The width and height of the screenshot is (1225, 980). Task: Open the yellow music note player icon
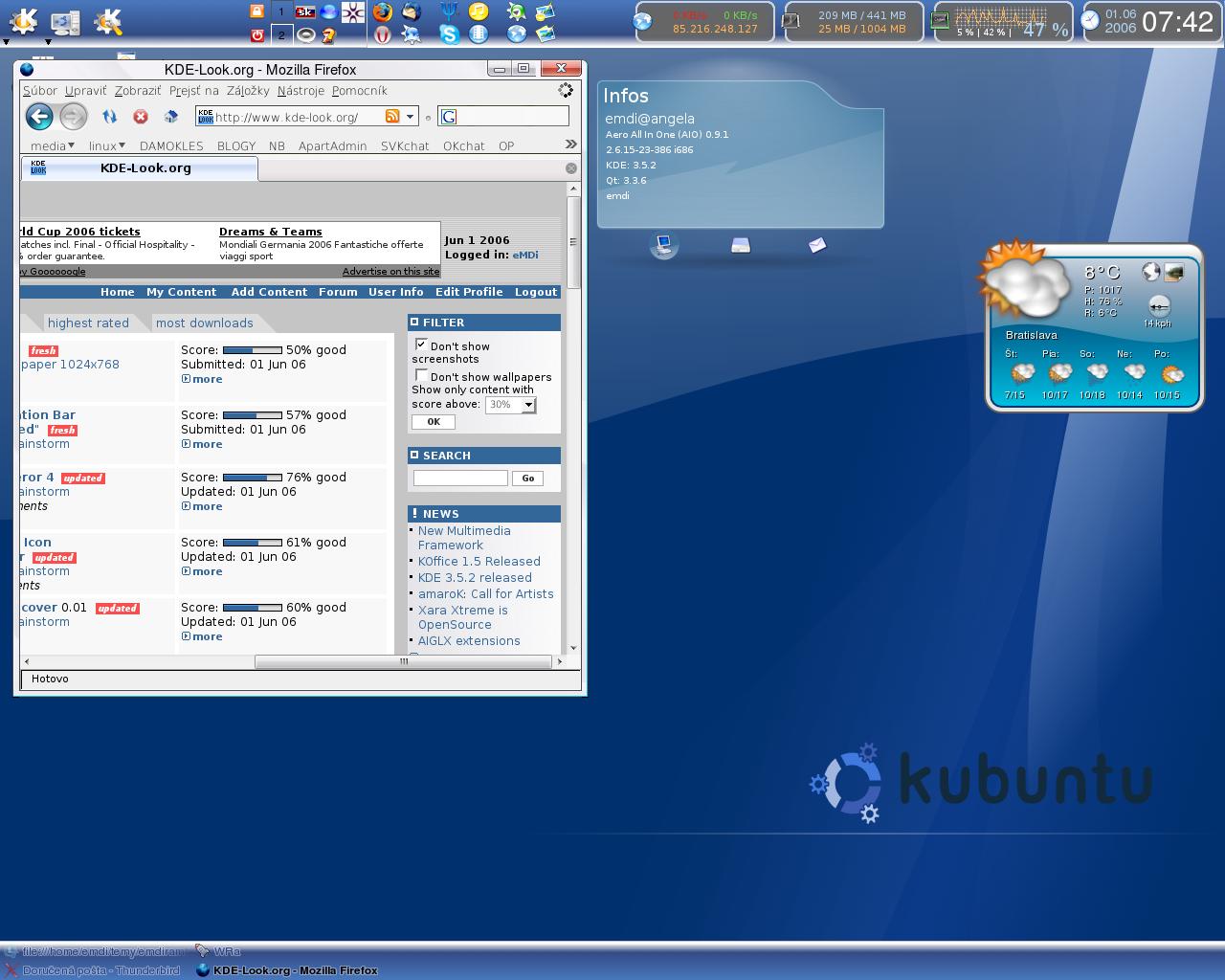[479, 11]
